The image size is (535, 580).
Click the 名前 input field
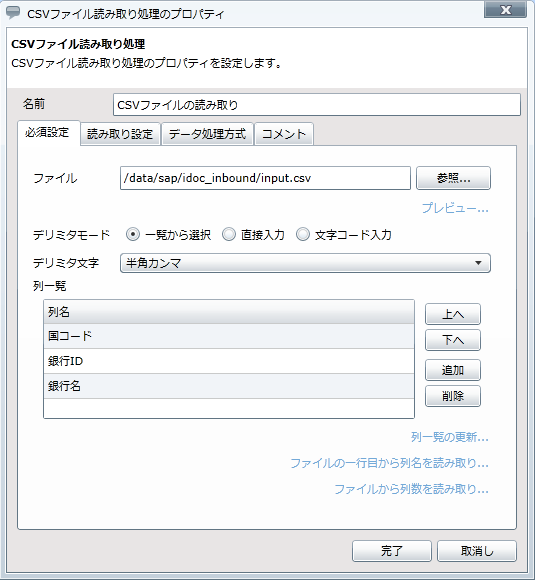click(x=317, y=105)
